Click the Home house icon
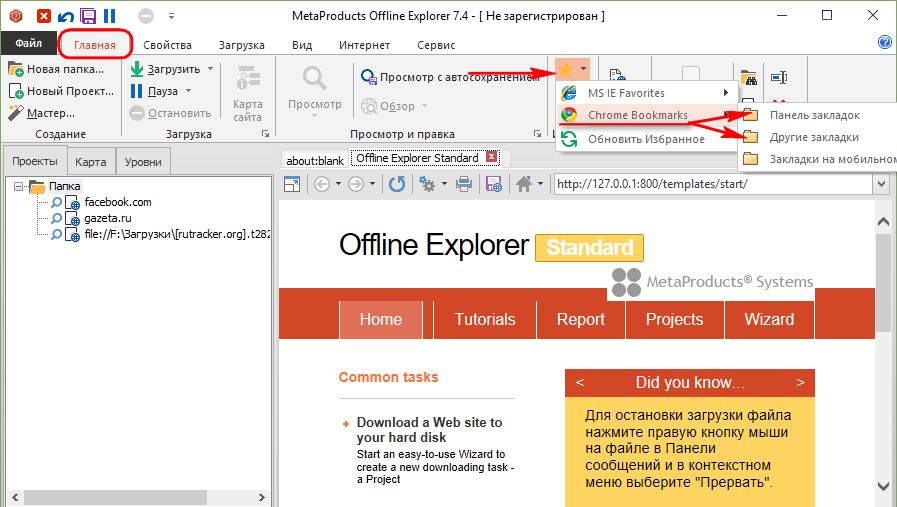Screen dimensions: 897x507 523,184
